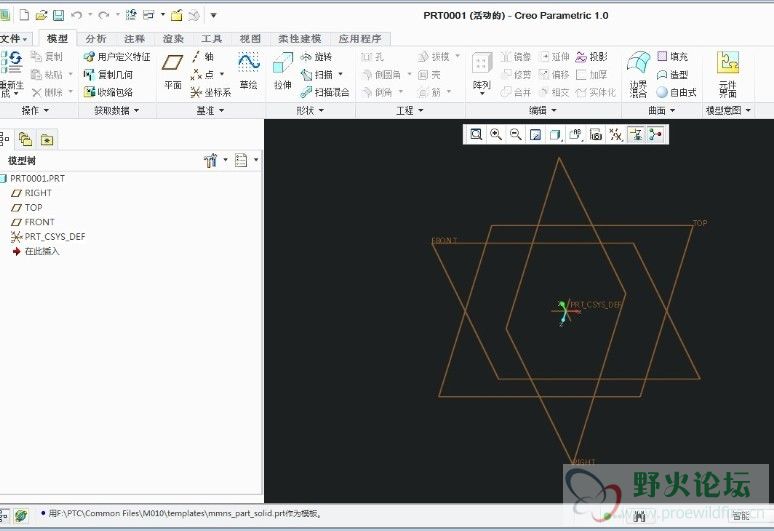Click the 元件界面 (Component Interface) tool
774x531 pixels.
728,74
